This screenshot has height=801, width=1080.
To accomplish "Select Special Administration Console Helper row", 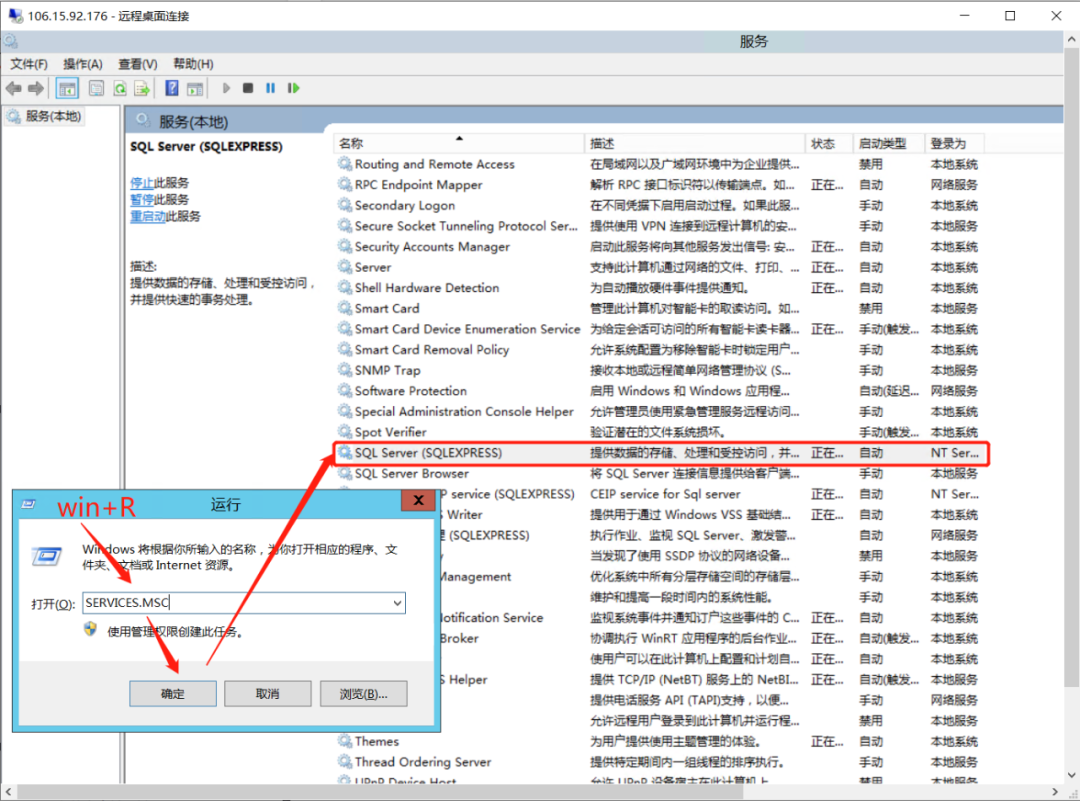I will pyautogui.click(x=661, y=411).
